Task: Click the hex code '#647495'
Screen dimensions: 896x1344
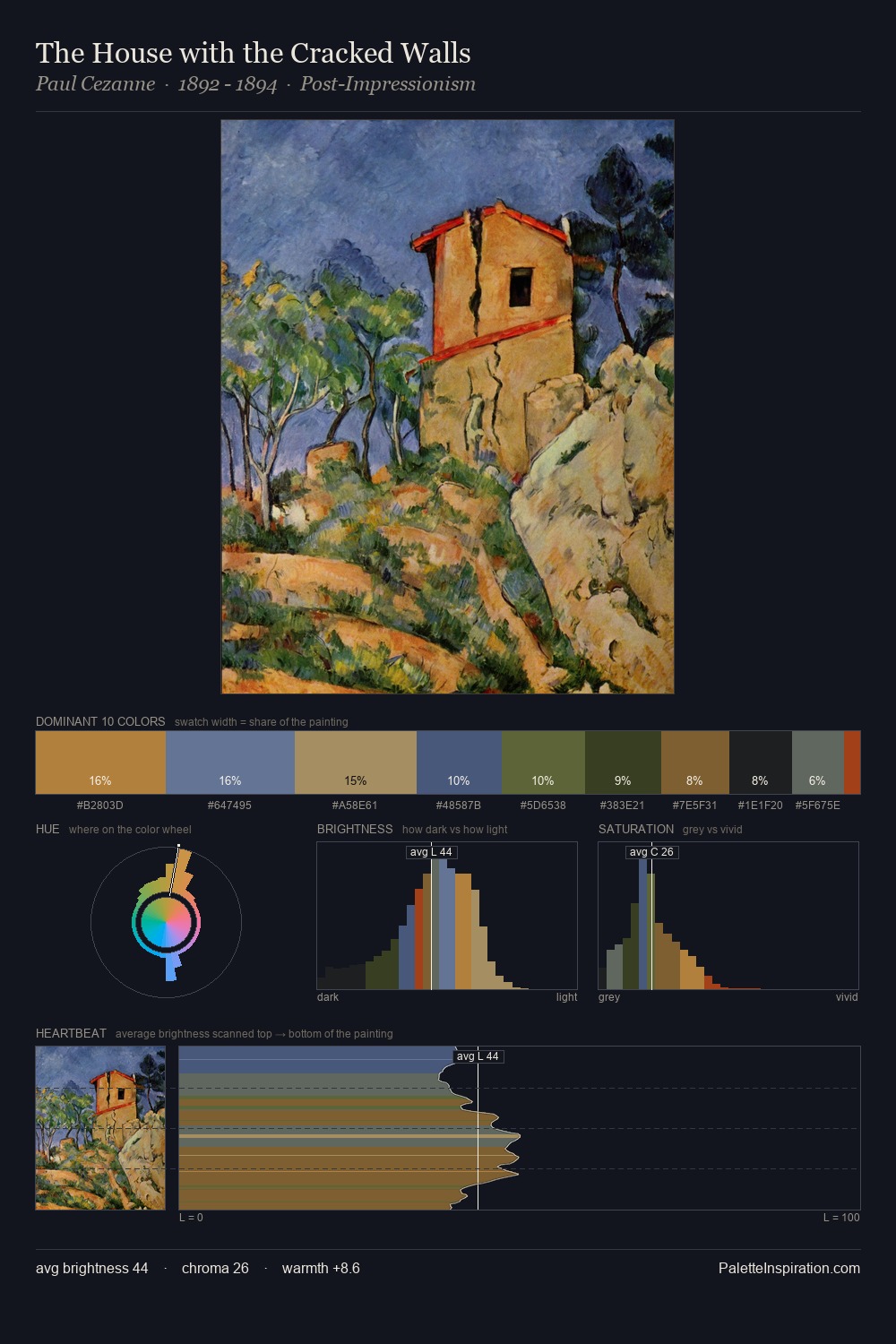Action: 229,806
